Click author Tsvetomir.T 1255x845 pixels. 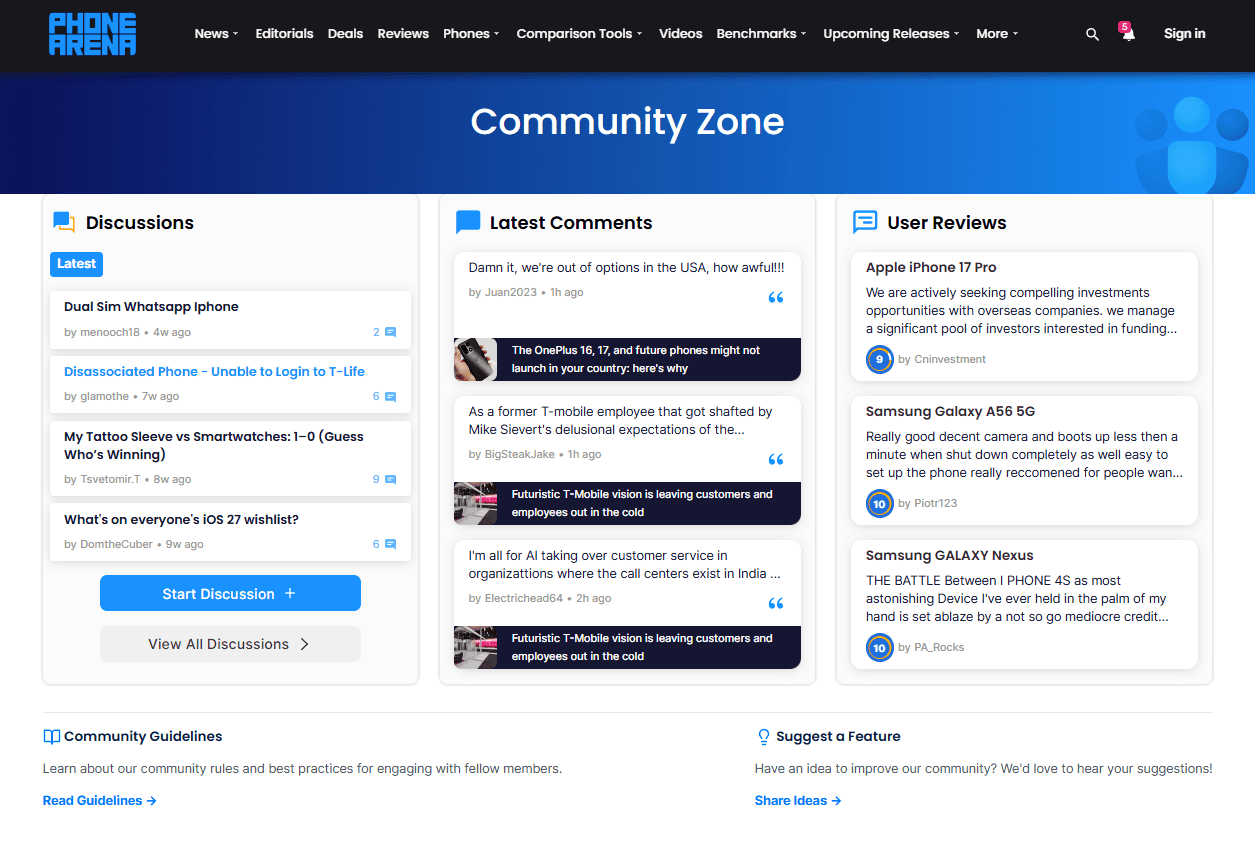(110, 480)
